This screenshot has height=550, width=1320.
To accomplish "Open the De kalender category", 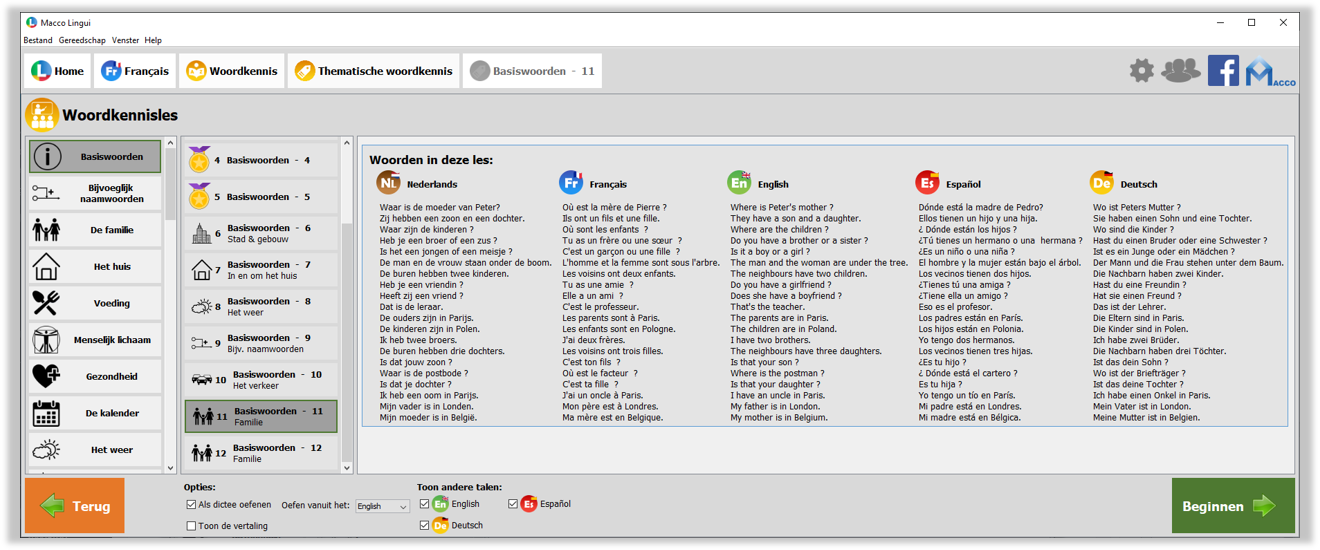I will [94, 413].
